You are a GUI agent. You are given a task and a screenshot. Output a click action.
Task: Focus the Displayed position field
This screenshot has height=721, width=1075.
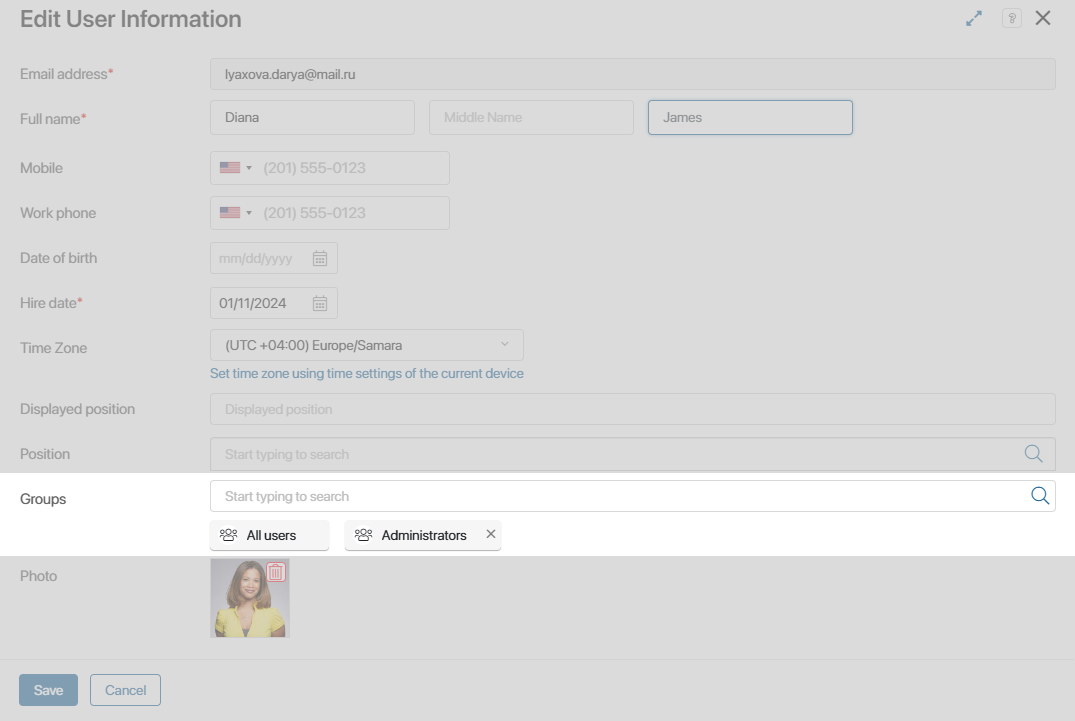click(x=633, y=409)
